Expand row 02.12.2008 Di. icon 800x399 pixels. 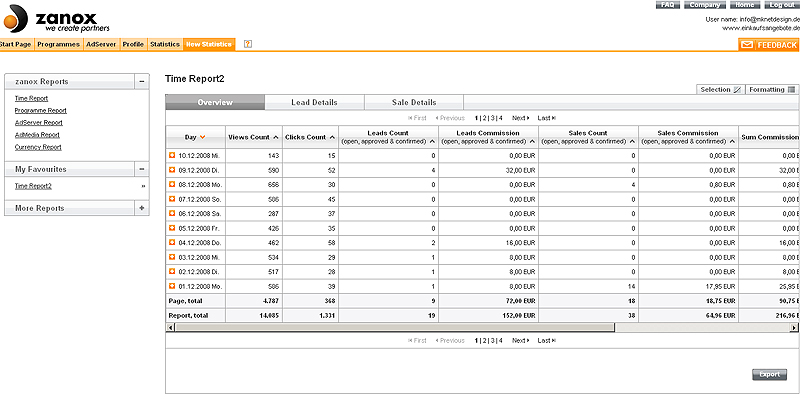pyautogui.click(x=172, y=271)
